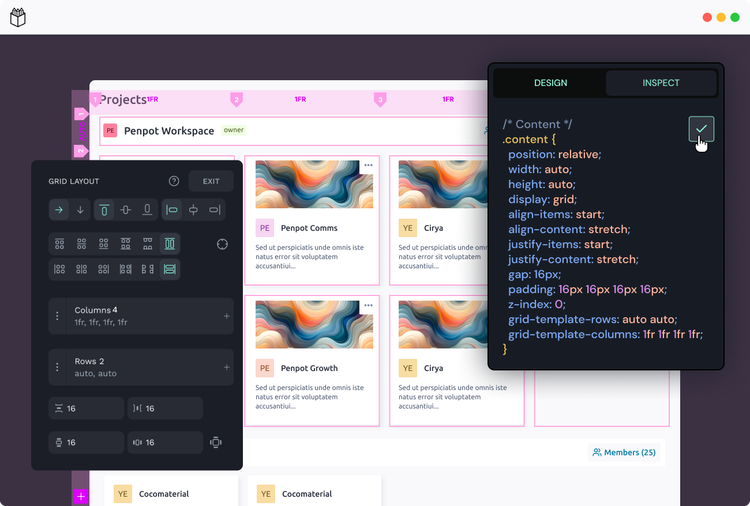Screen dimensions: 750x506
Task: Edit the vertical padding value 16
Action: tap(86, 442)
